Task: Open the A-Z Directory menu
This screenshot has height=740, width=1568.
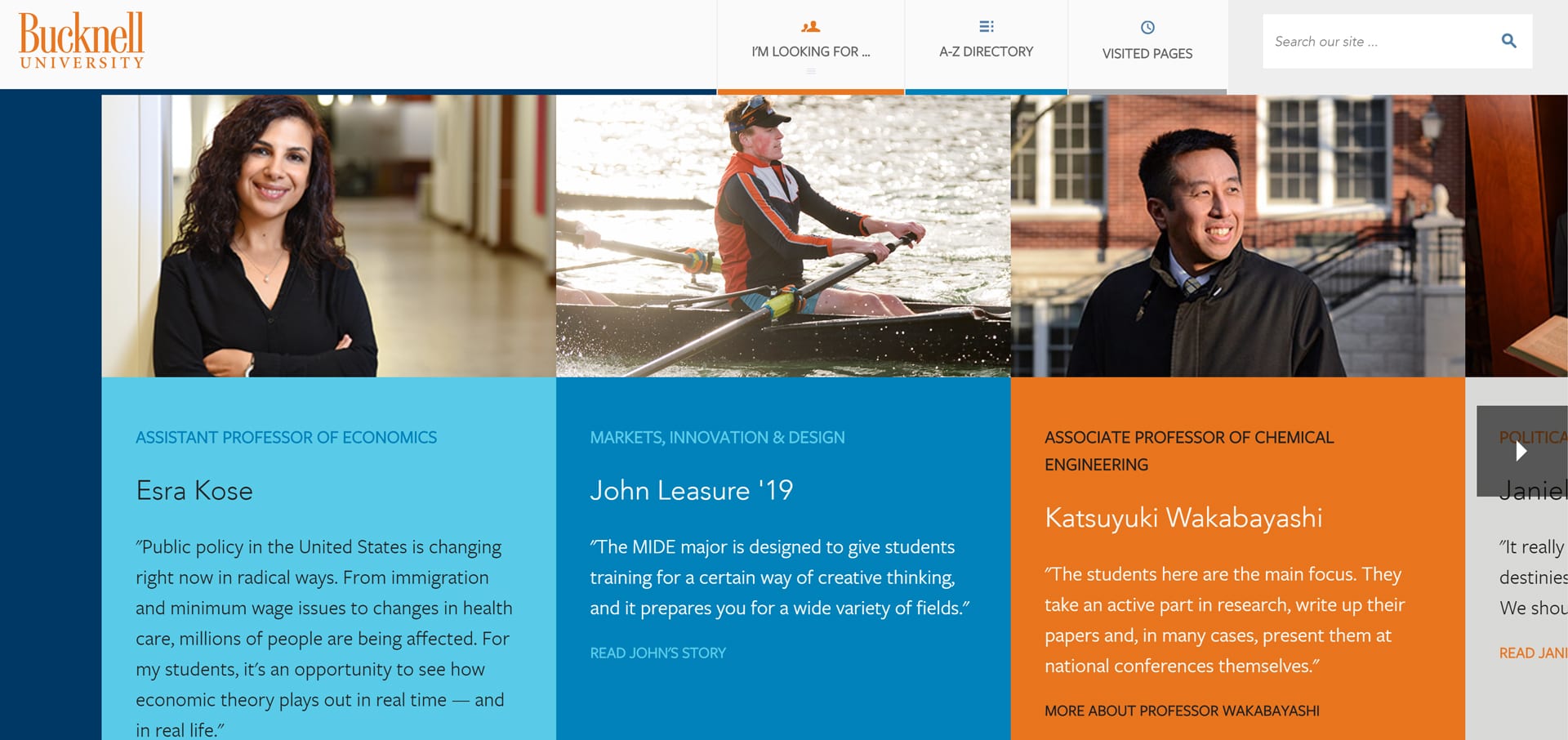Action: [986, 46]
